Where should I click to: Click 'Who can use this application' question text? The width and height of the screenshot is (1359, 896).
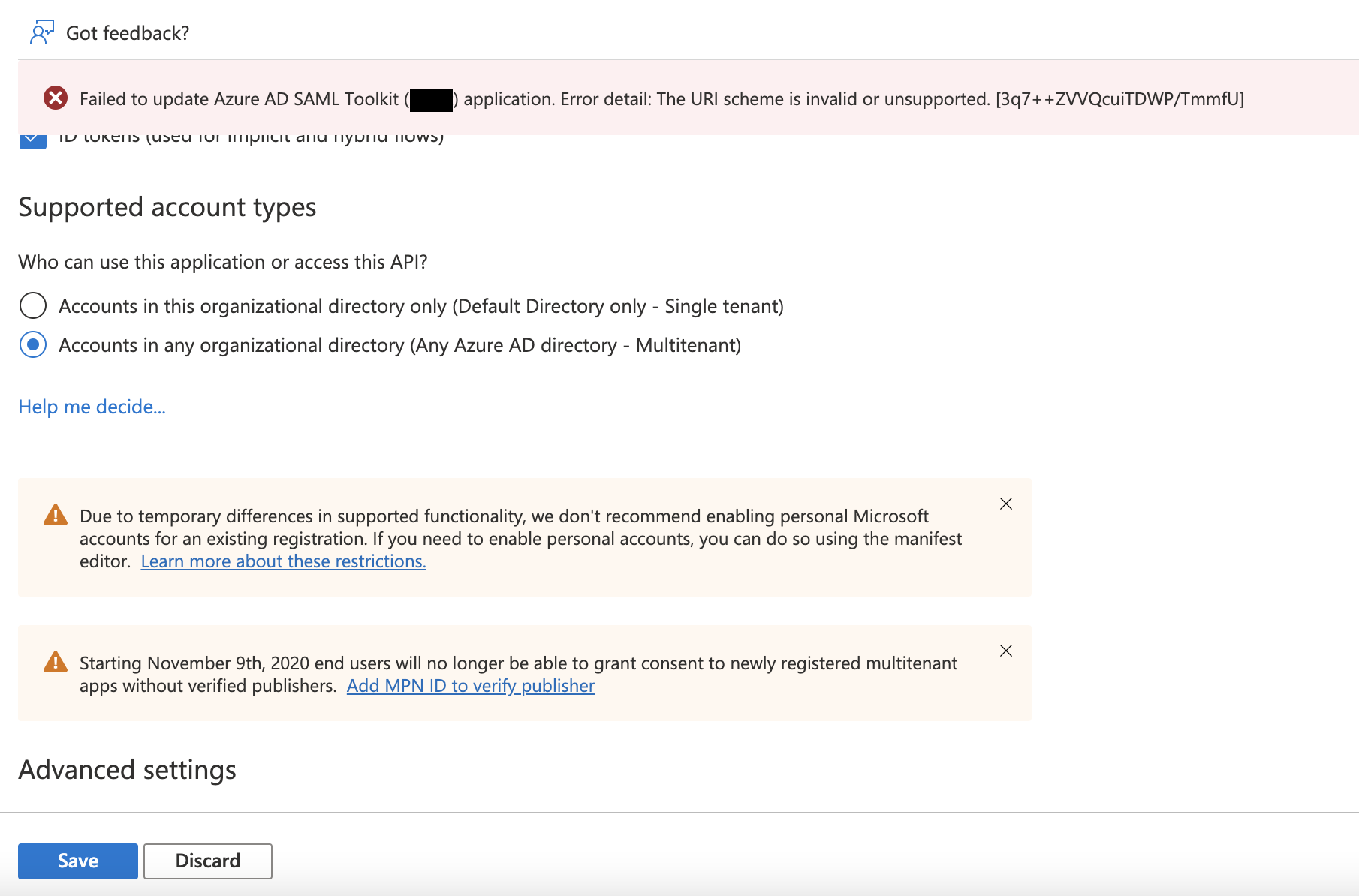tap(223, 262)
